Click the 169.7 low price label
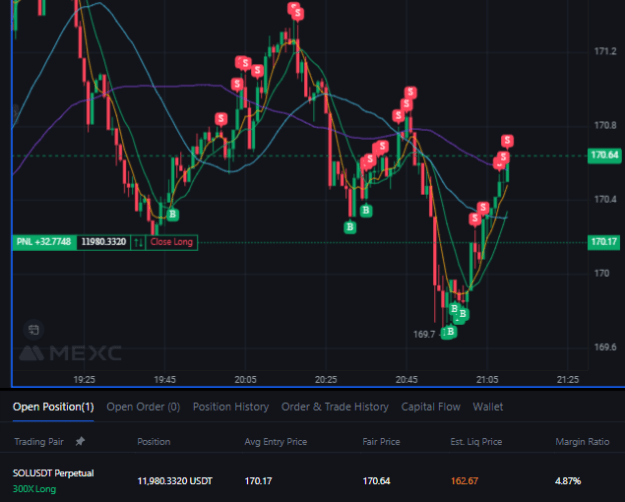This screenshot has width=625, height=502. 424,334
